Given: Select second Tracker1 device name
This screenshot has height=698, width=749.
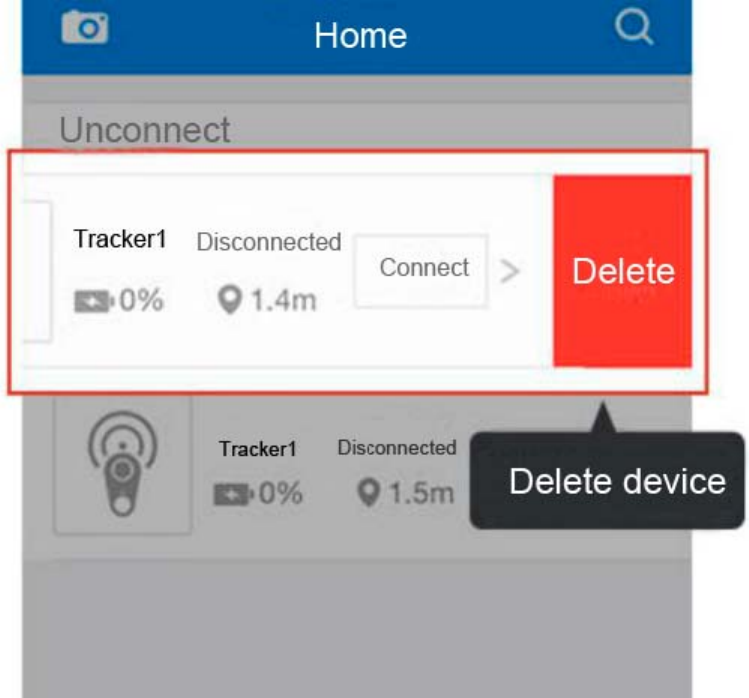Looking at the screenshot, I should (258, 449).
